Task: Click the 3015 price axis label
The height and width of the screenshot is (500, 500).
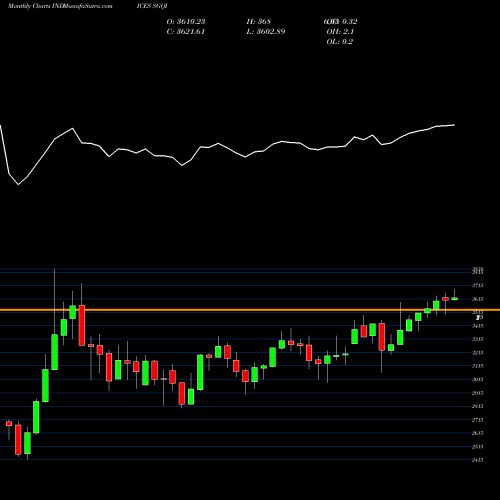Action: point(478,379)
